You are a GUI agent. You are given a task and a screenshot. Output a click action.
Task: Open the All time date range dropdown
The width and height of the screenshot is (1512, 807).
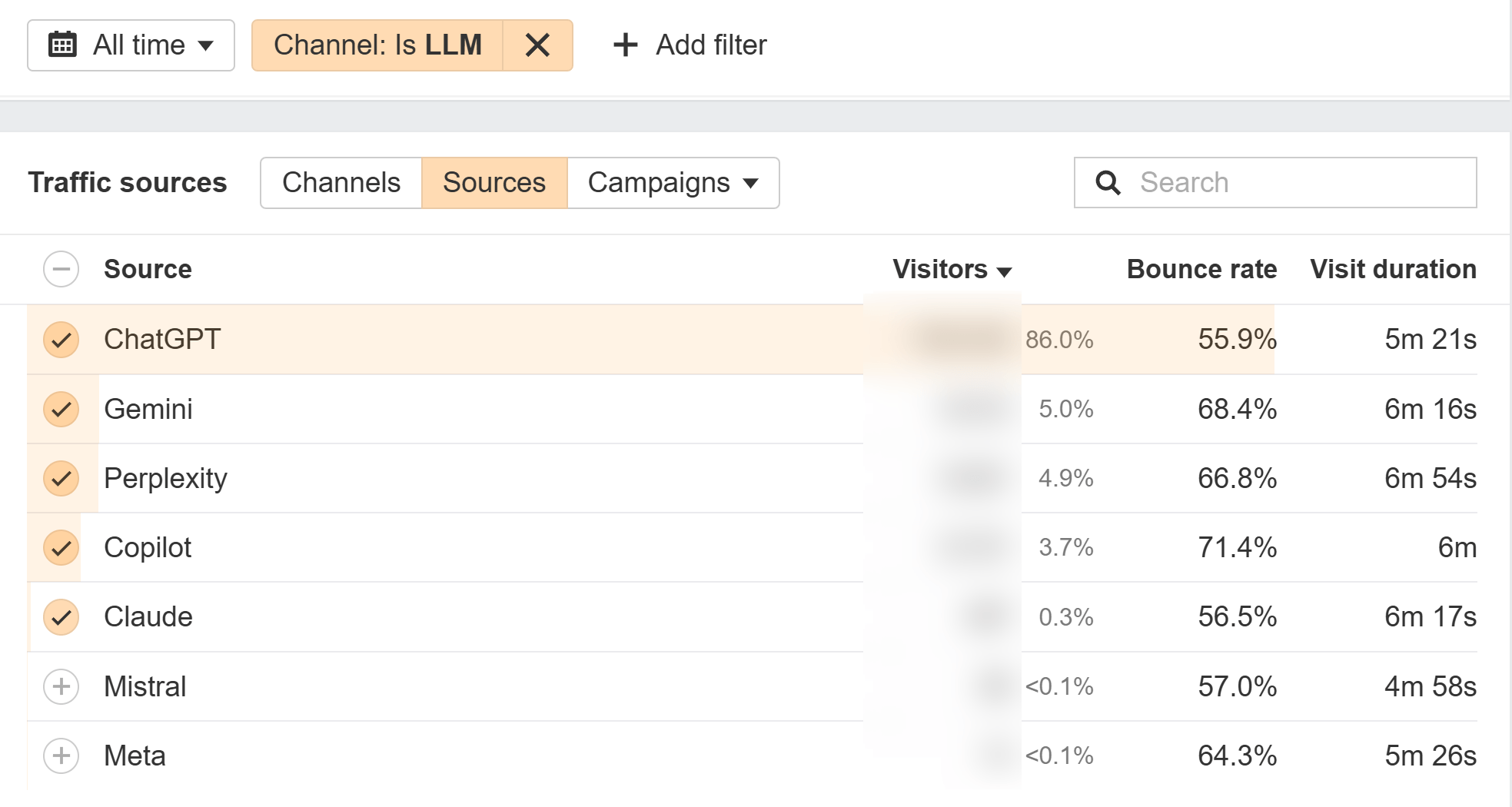[131, 45]
